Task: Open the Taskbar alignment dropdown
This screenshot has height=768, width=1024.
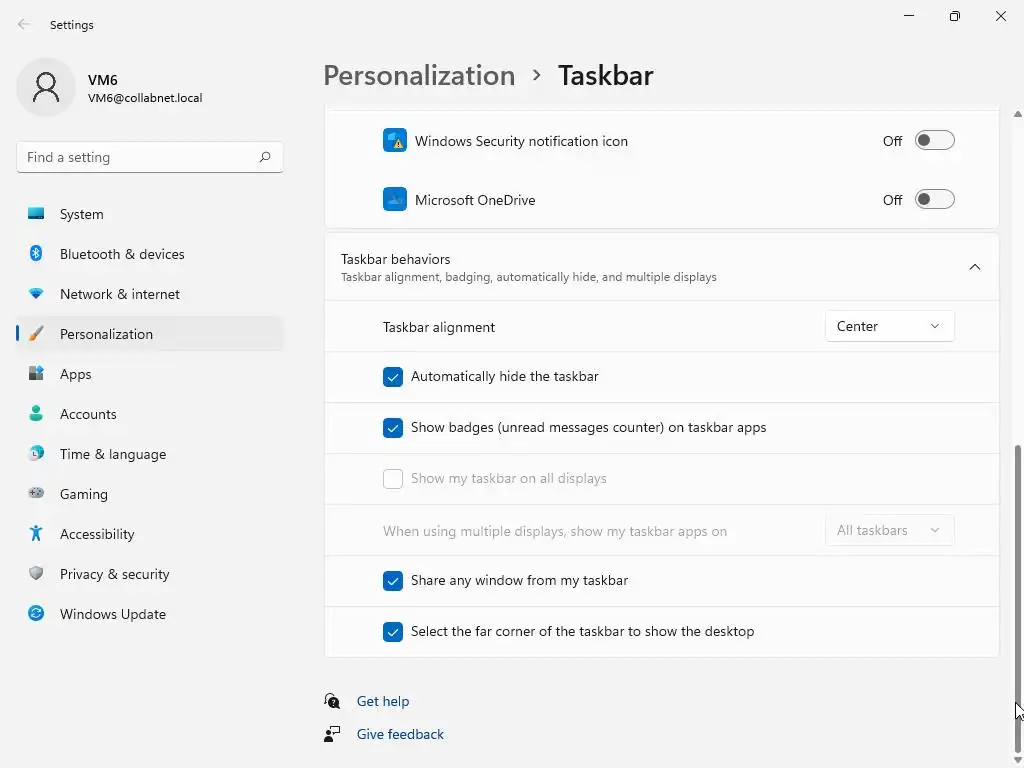Action: (889, 327)
